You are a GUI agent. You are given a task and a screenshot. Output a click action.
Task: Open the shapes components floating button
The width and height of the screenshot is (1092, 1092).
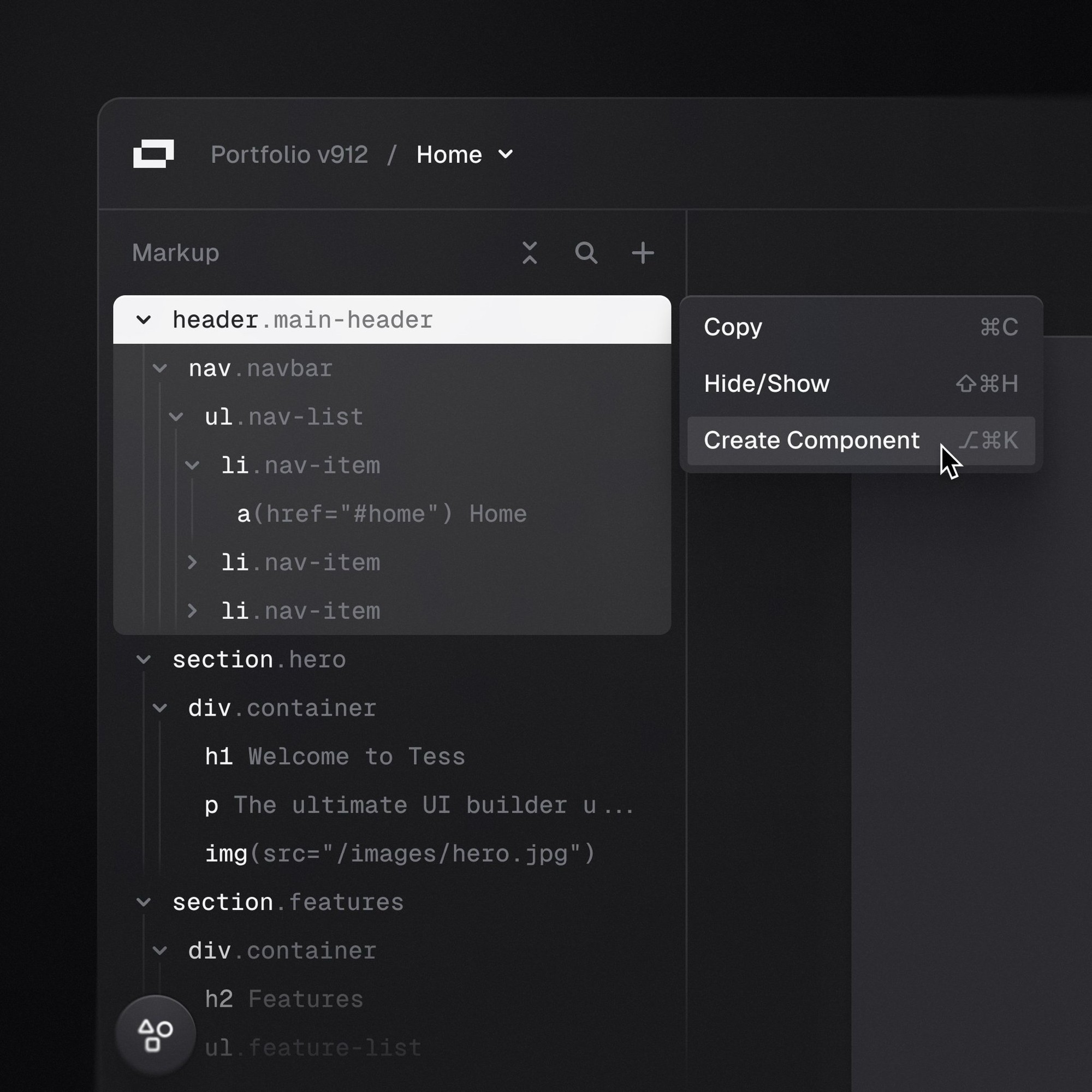point(156,1035)
